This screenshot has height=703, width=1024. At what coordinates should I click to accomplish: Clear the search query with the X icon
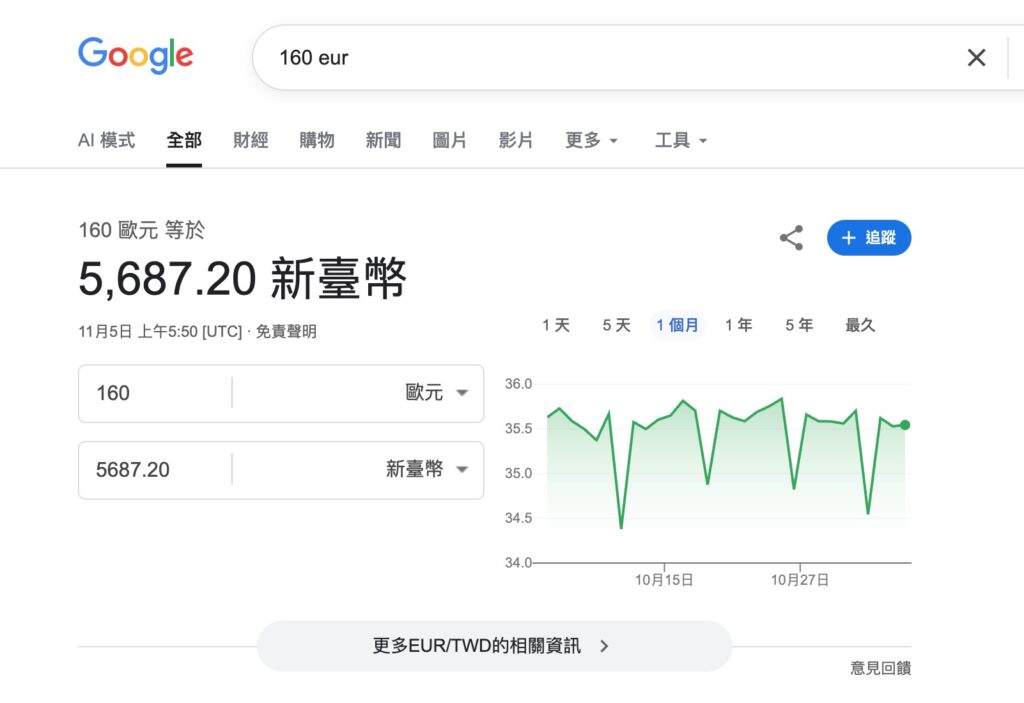(x=976, y=57)
